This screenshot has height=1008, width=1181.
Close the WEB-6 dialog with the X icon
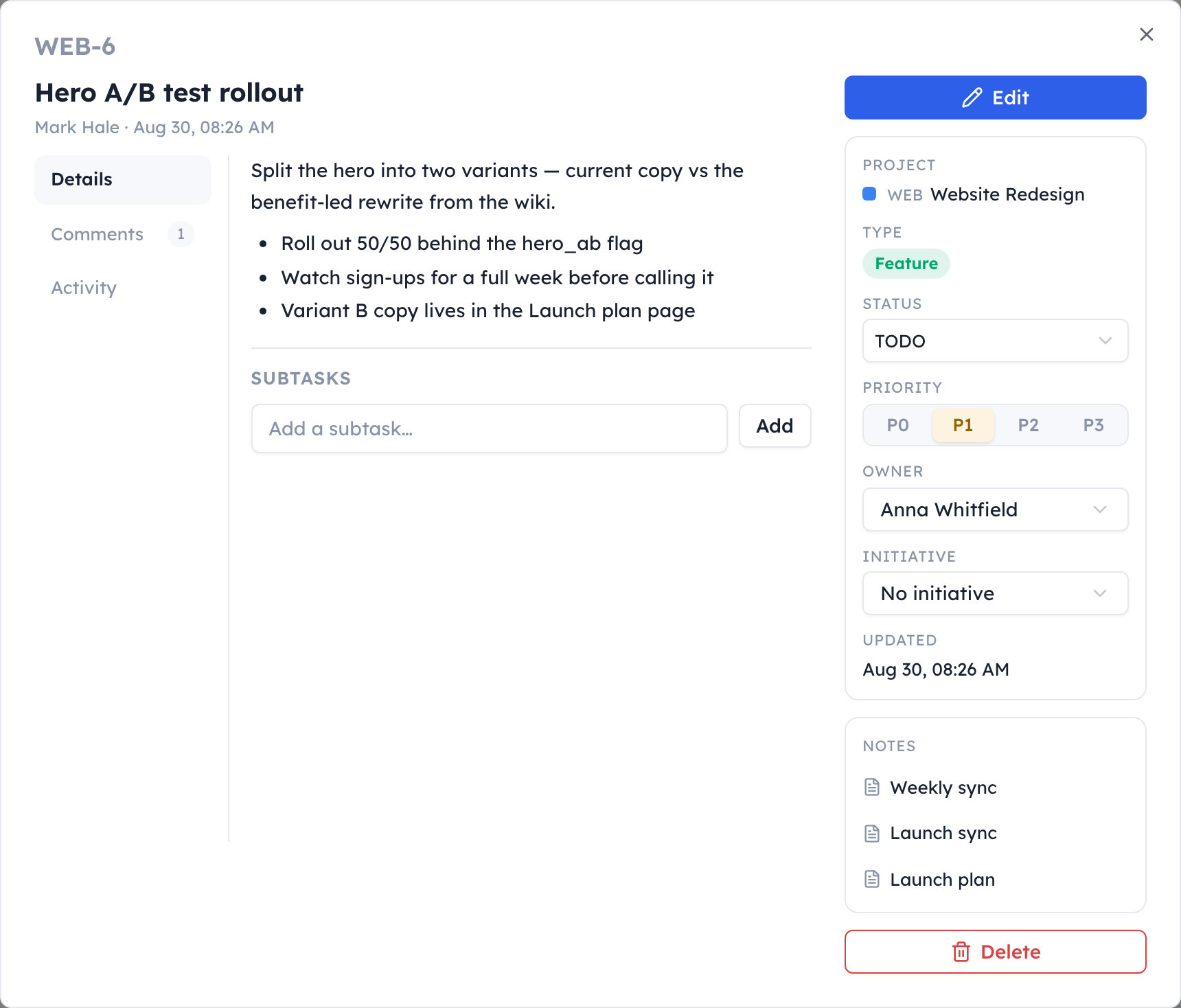[x=1146, y=34]
